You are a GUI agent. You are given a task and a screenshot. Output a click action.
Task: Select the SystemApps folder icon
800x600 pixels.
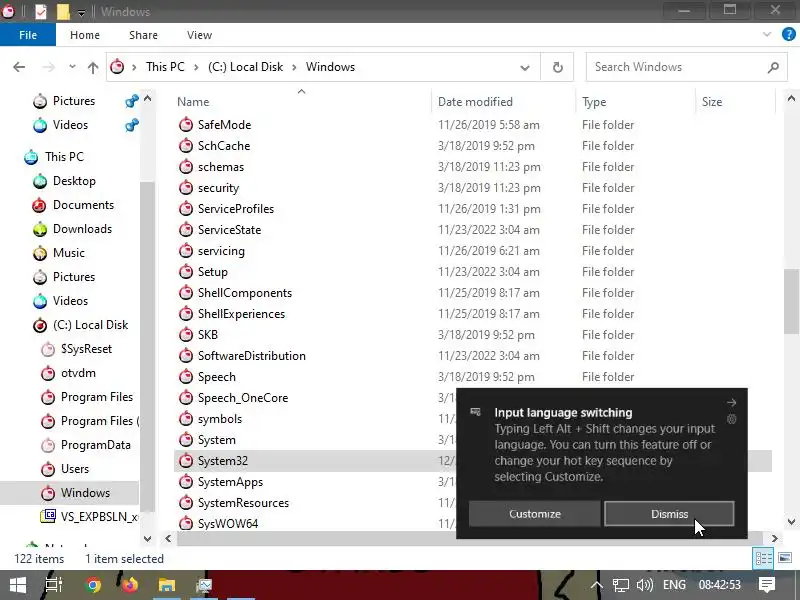point(186,482)
